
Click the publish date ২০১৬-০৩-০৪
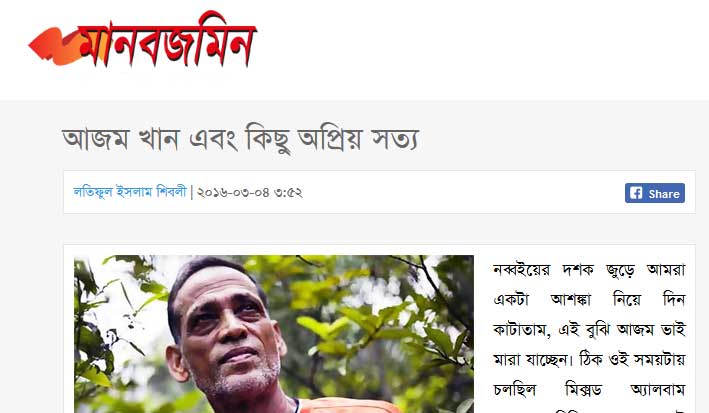tap(233, 193)
